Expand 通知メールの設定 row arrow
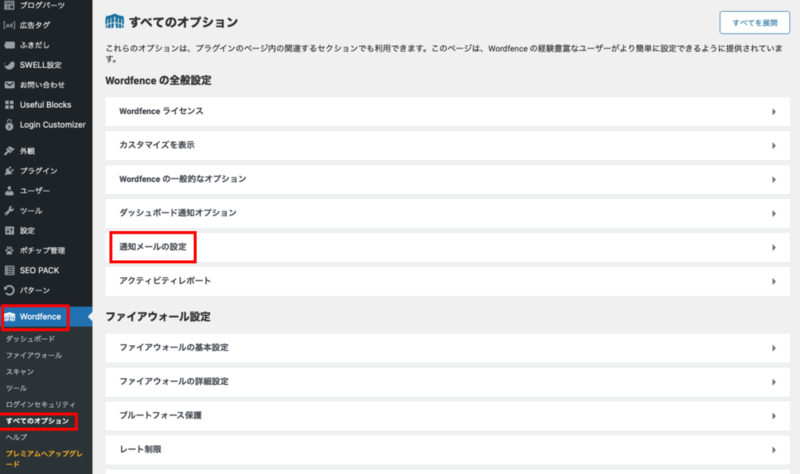Screen dimensions: 800x474 point(773,247)
